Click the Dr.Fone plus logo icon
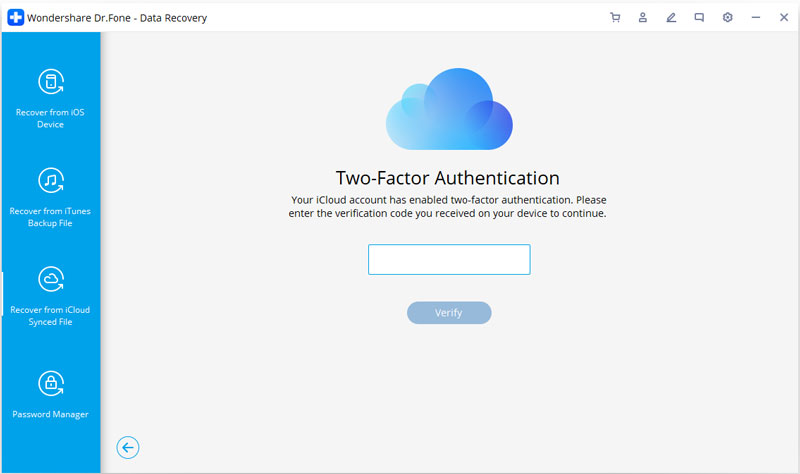800x474 pixels. click(x=15, y=17)
